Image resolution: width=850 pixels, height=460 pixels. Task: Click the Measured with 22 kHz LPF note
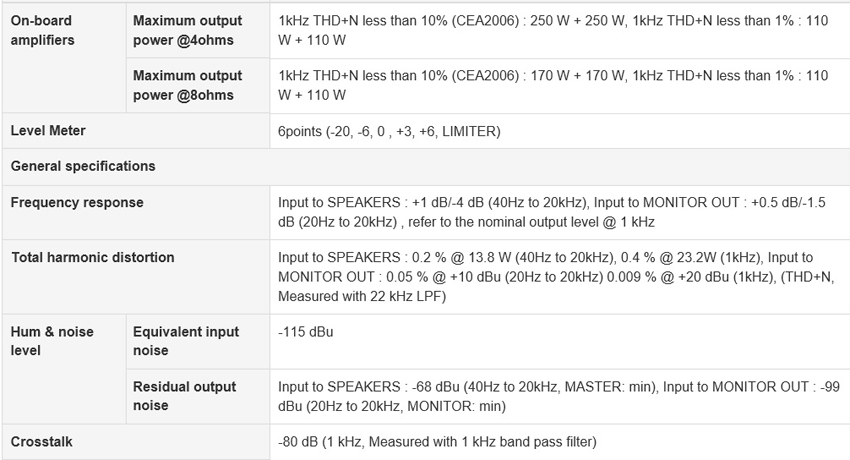(x=362, y=296)
